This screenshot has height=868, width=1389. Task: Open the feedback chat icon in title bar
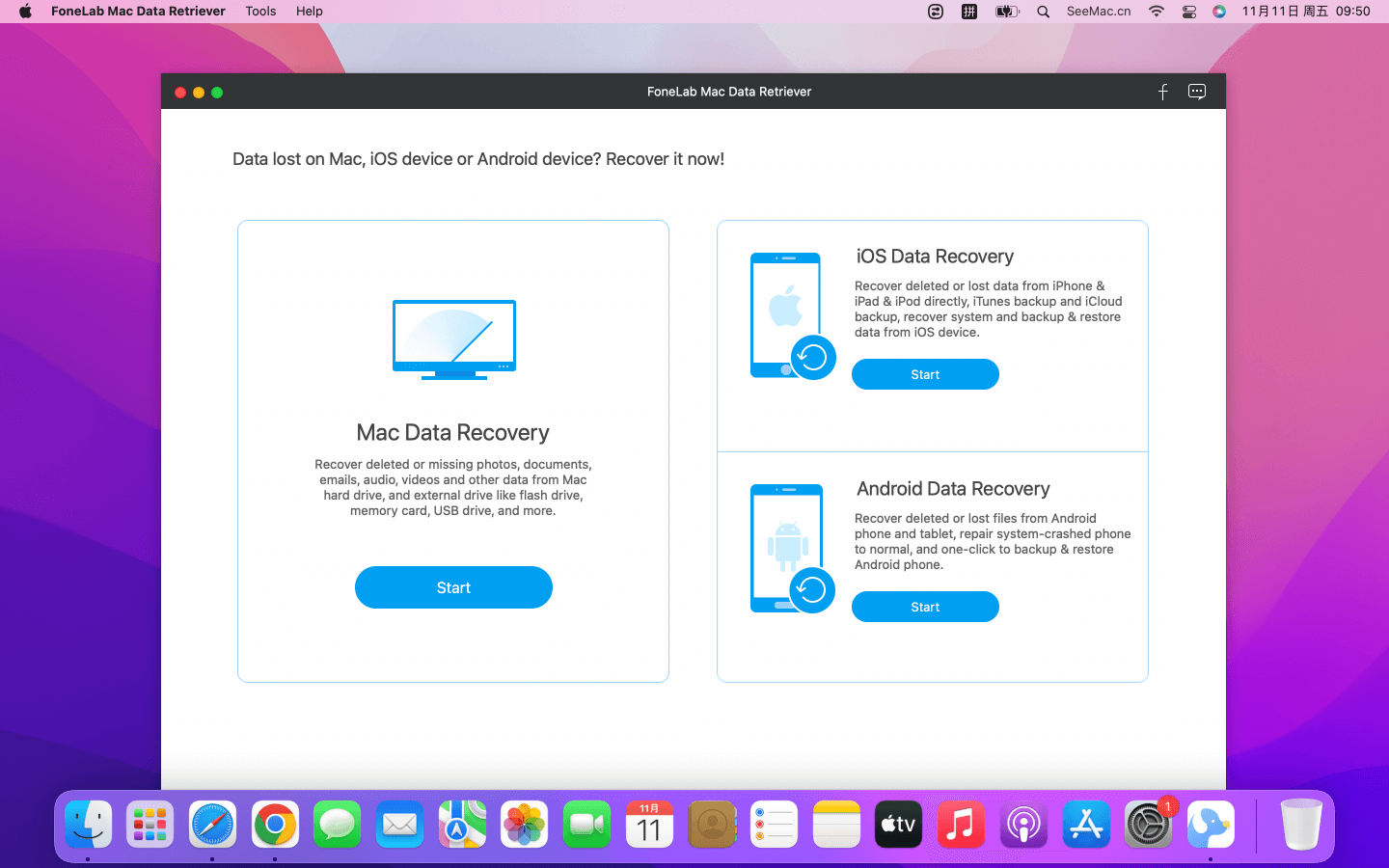[x=1197, y=92]
